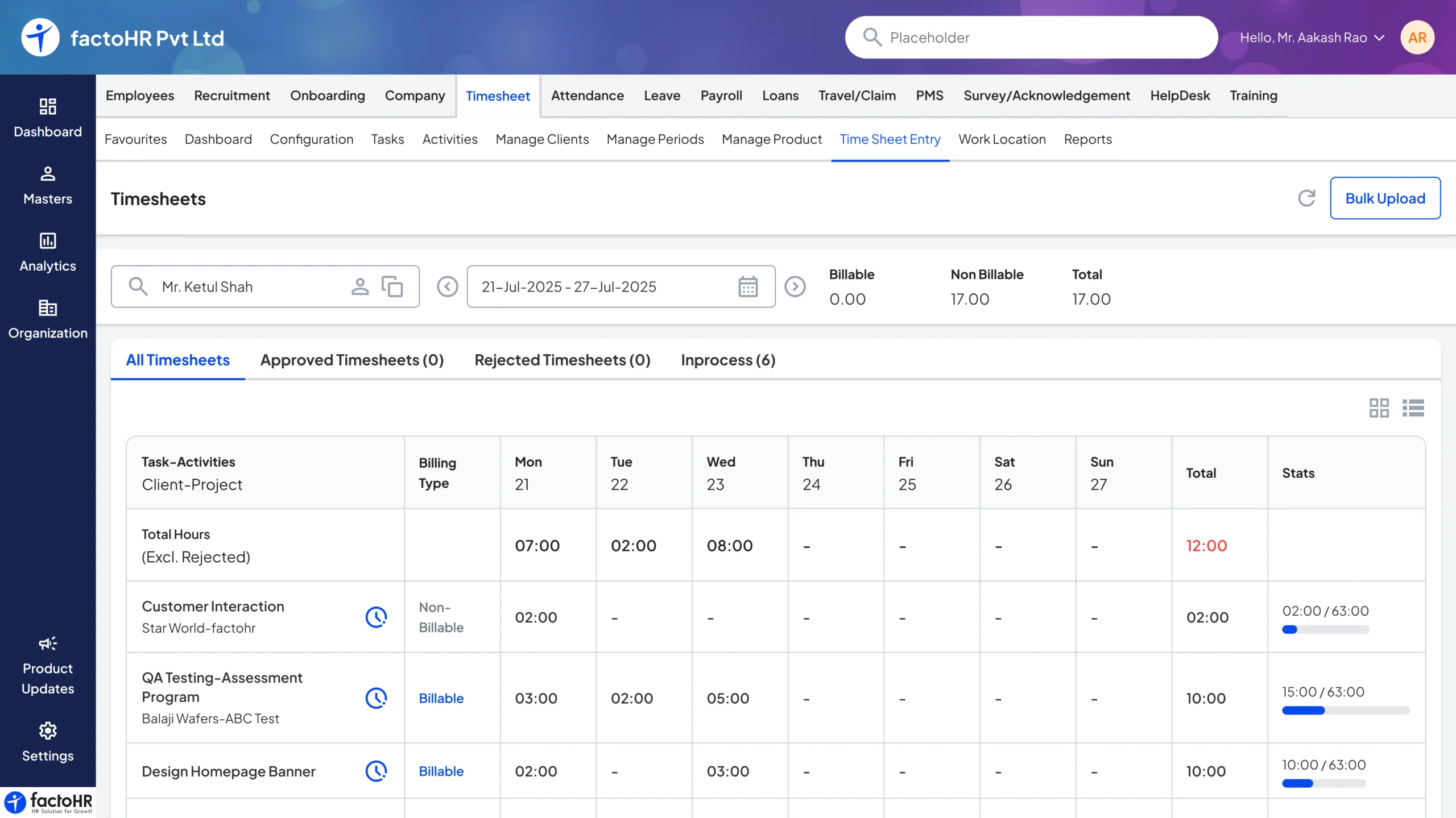The image size is (1456, 818).
Task: Click Billable link in QA Testing row
Action: coord(441,698)
